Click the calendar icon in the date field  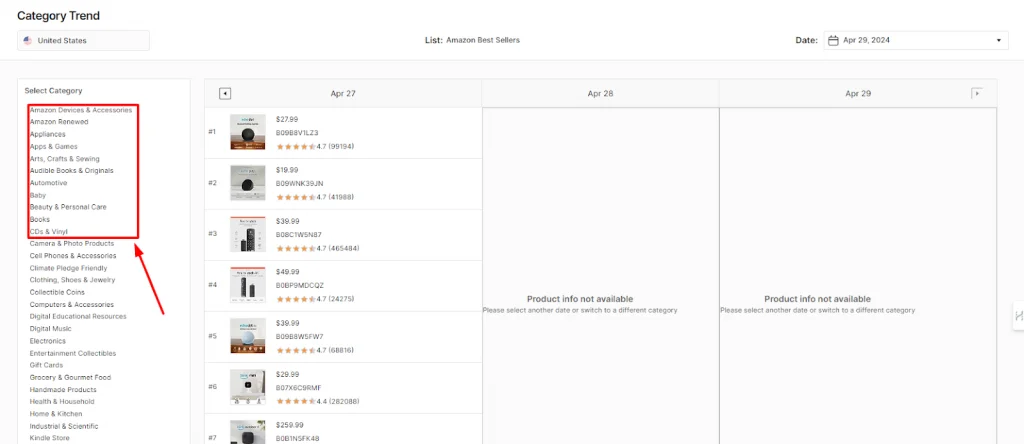pos(833,40)
